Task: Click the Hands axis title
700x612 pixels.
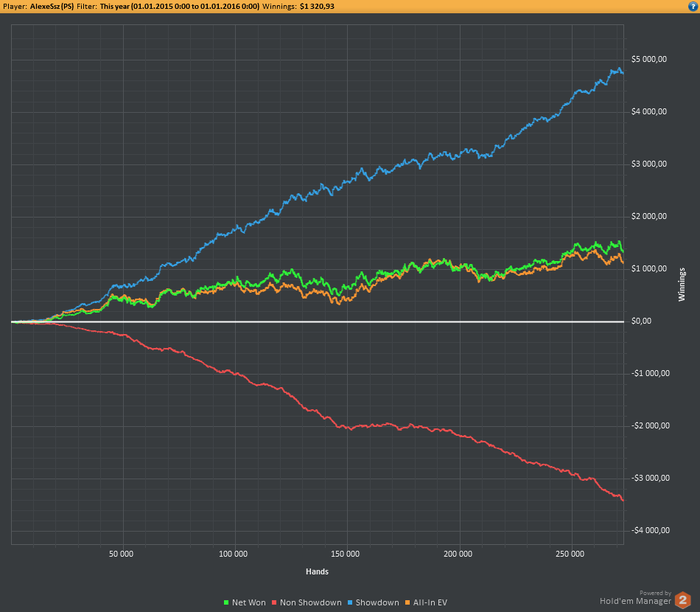Action: (317, 572)
